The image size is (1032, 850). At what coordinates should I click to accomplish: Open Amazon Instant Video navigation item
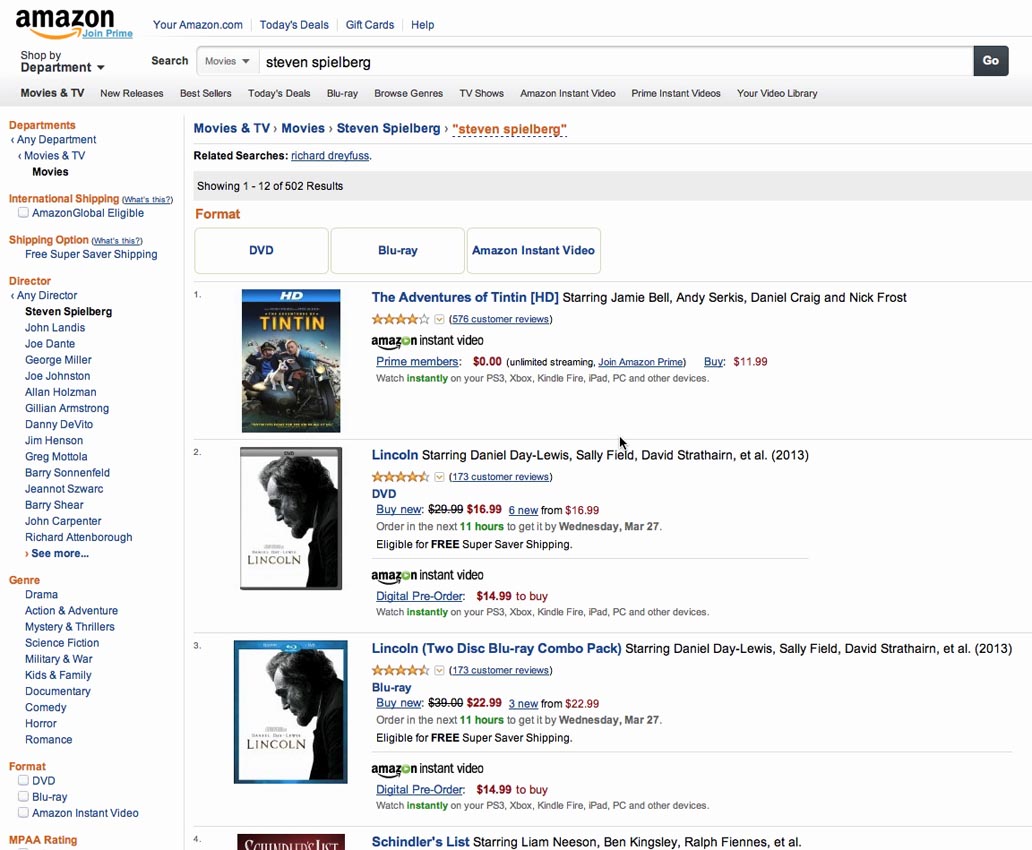click(567, 93)
